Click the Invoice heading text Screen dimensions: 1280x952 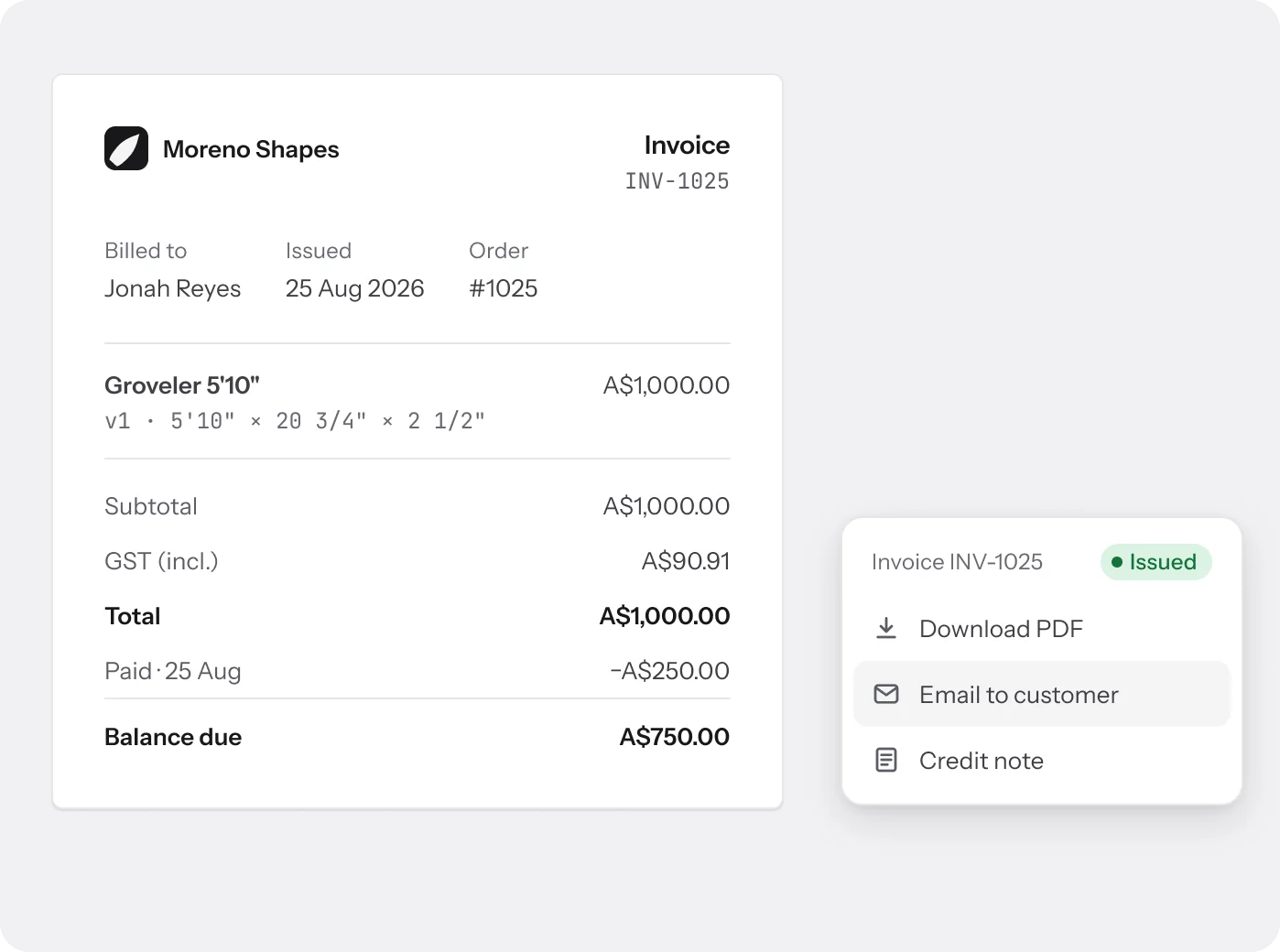(x=687, y=145)
